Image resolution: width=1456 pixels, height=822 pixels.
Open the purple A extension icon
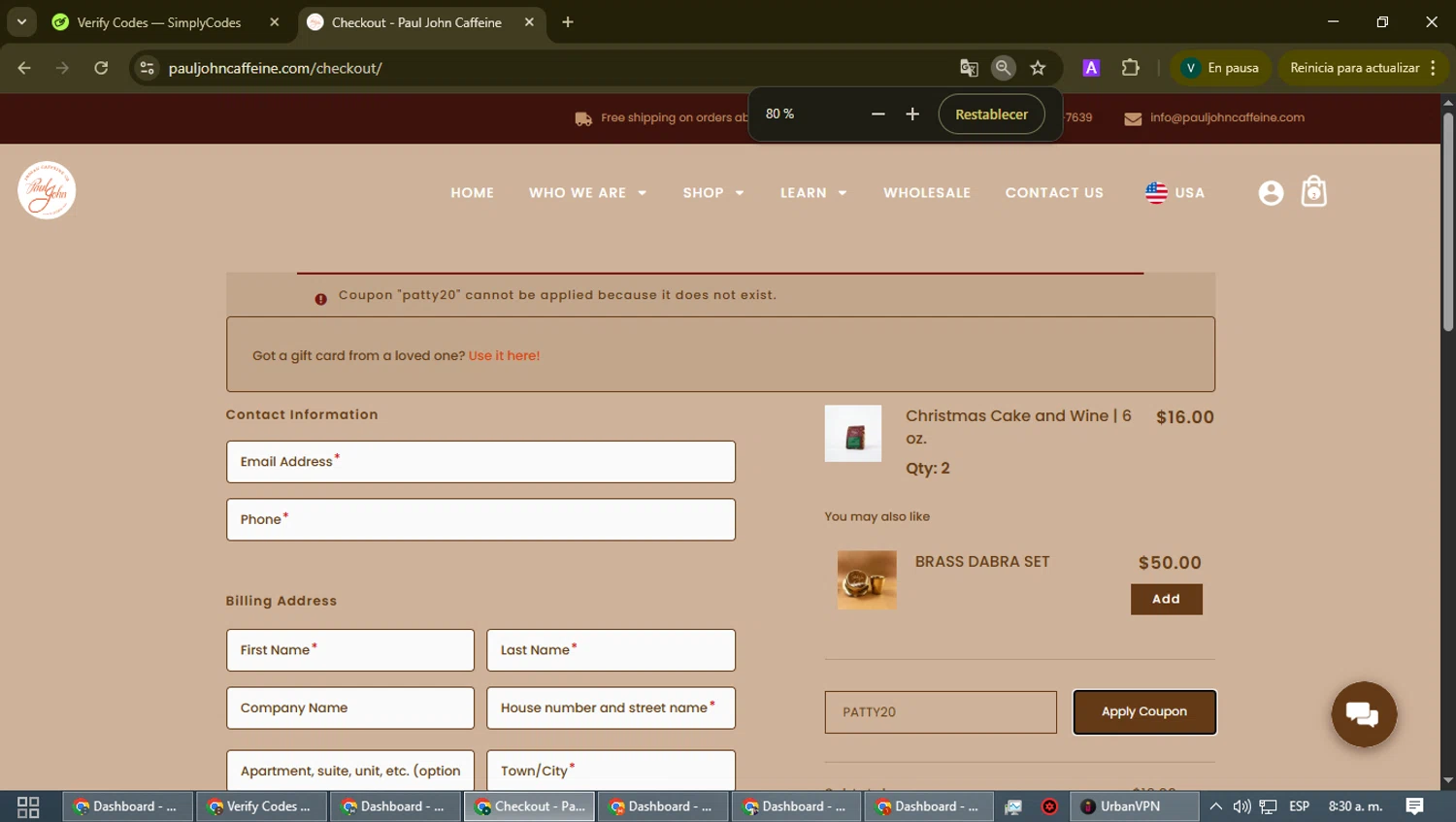pyautogui.click(x=1091, y=68)
